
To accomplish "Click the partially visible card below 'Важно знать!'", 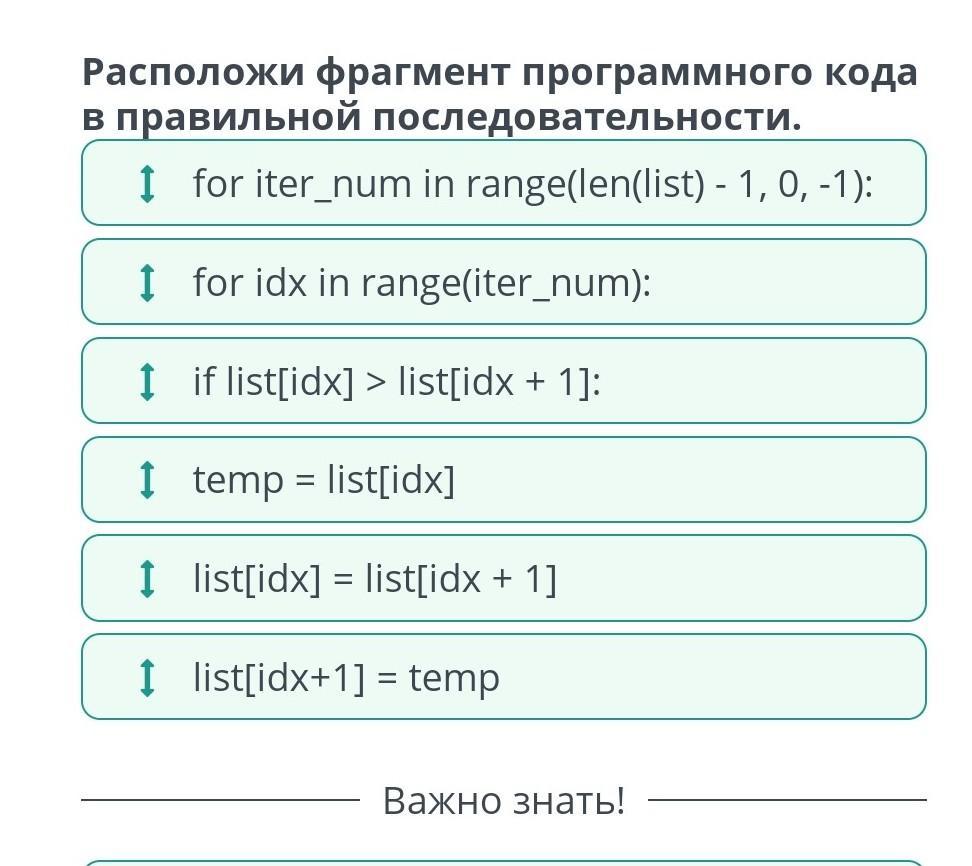I will click(x=503, y=862).
